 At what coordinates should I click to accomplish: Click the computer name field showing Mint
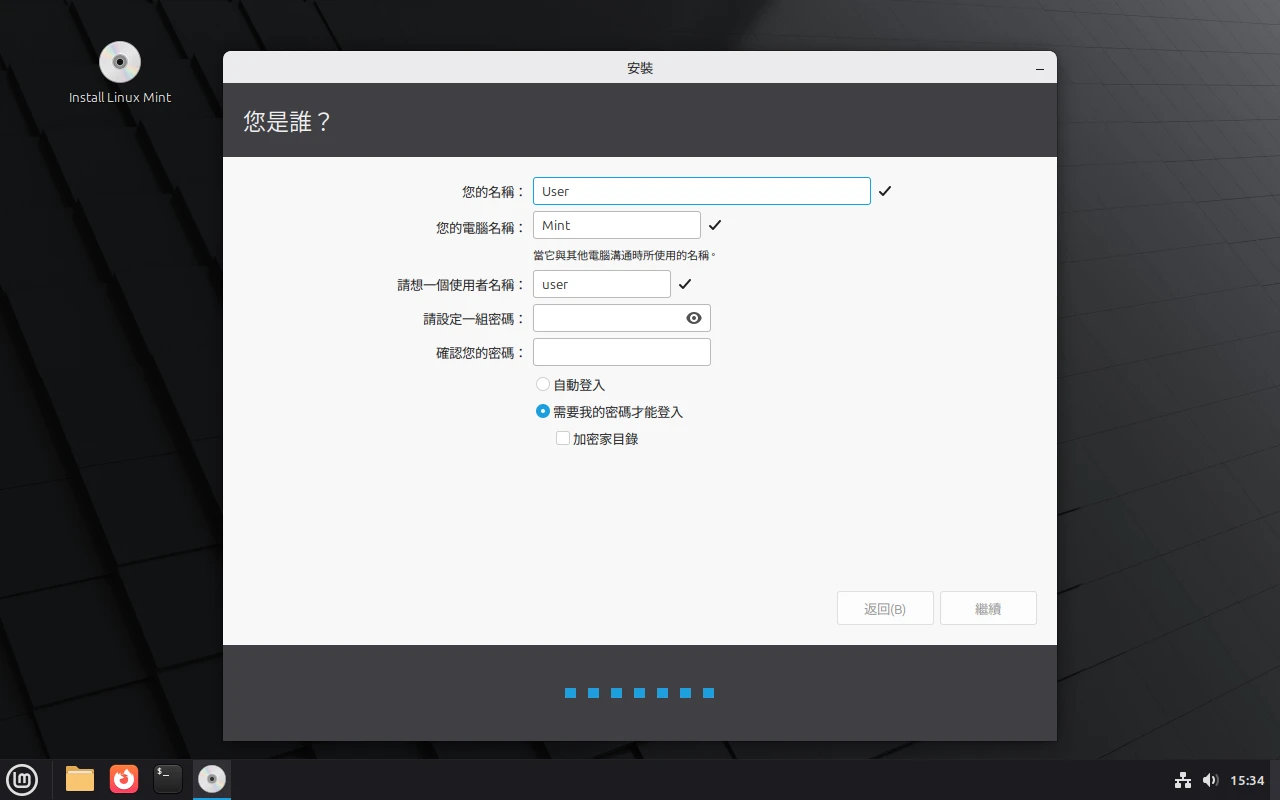pos(616,225)
